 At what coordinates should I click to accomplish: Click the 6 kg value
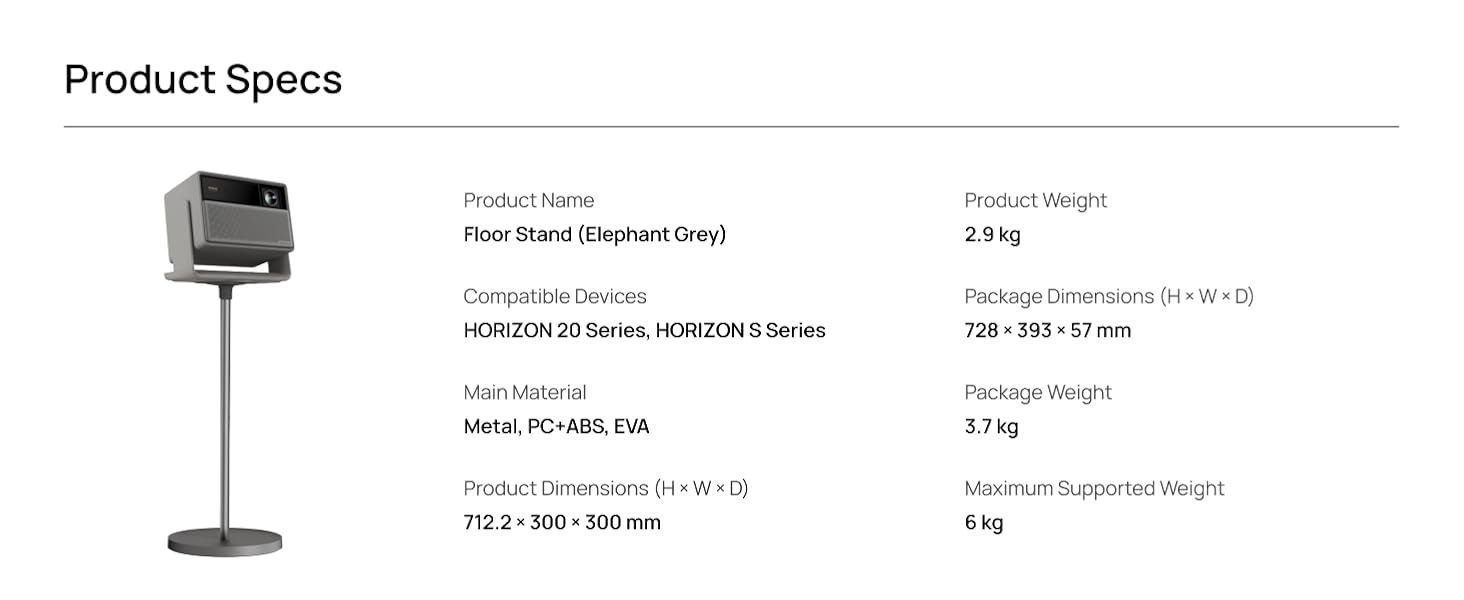[983, 522]
